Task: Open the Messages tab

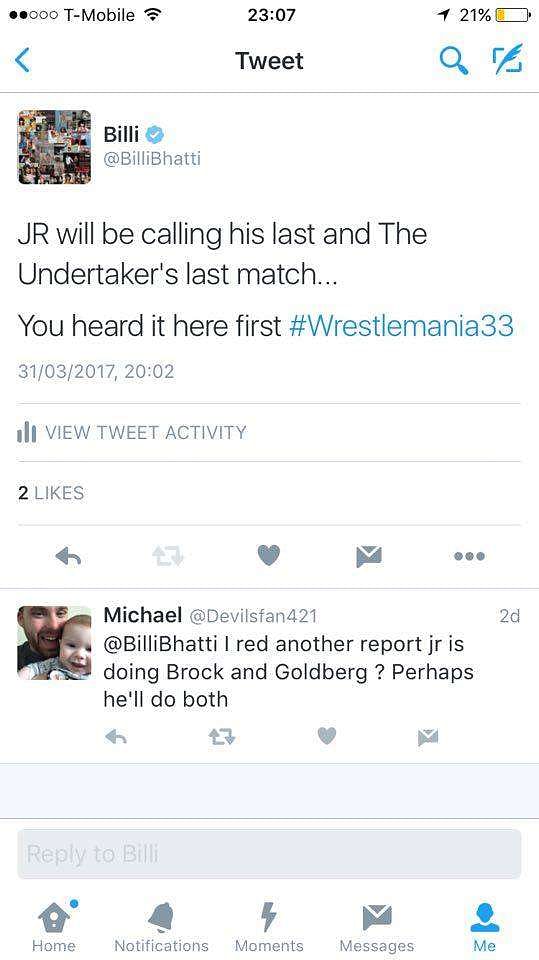Action: [377, 926]
